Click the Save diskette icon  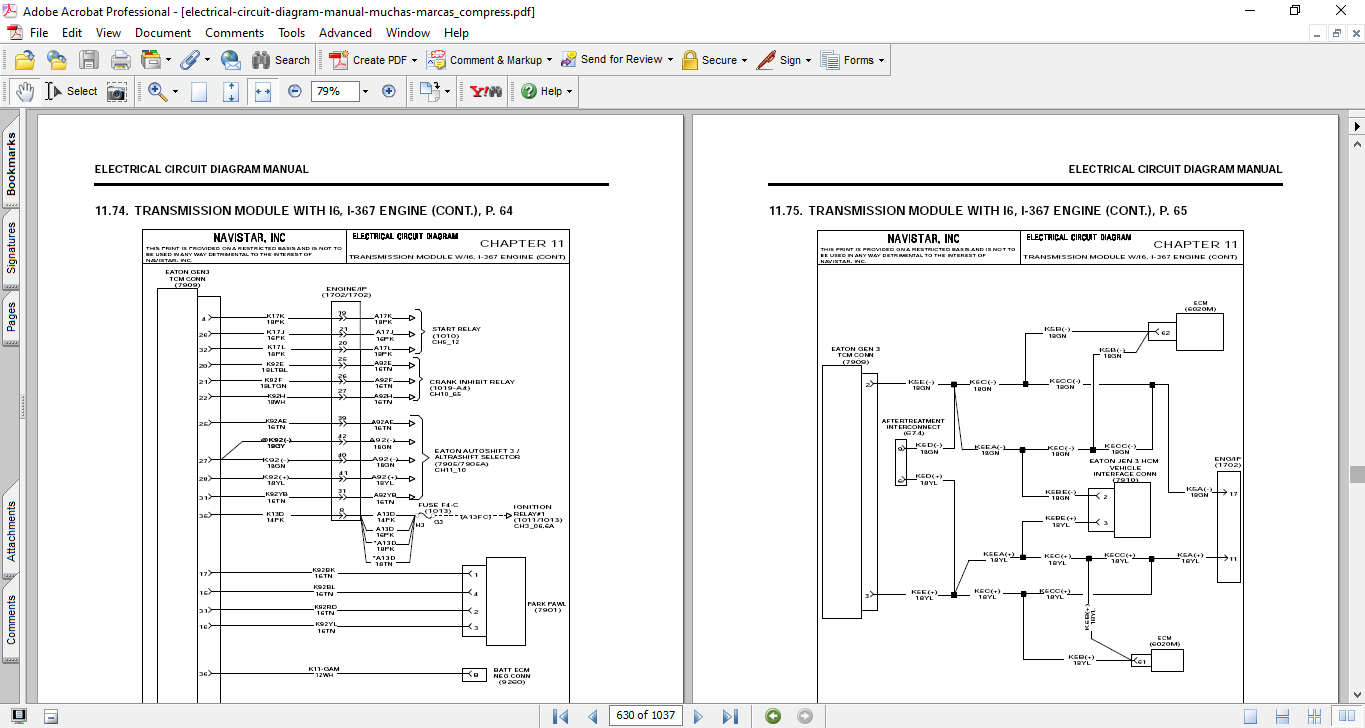point(89,60)
